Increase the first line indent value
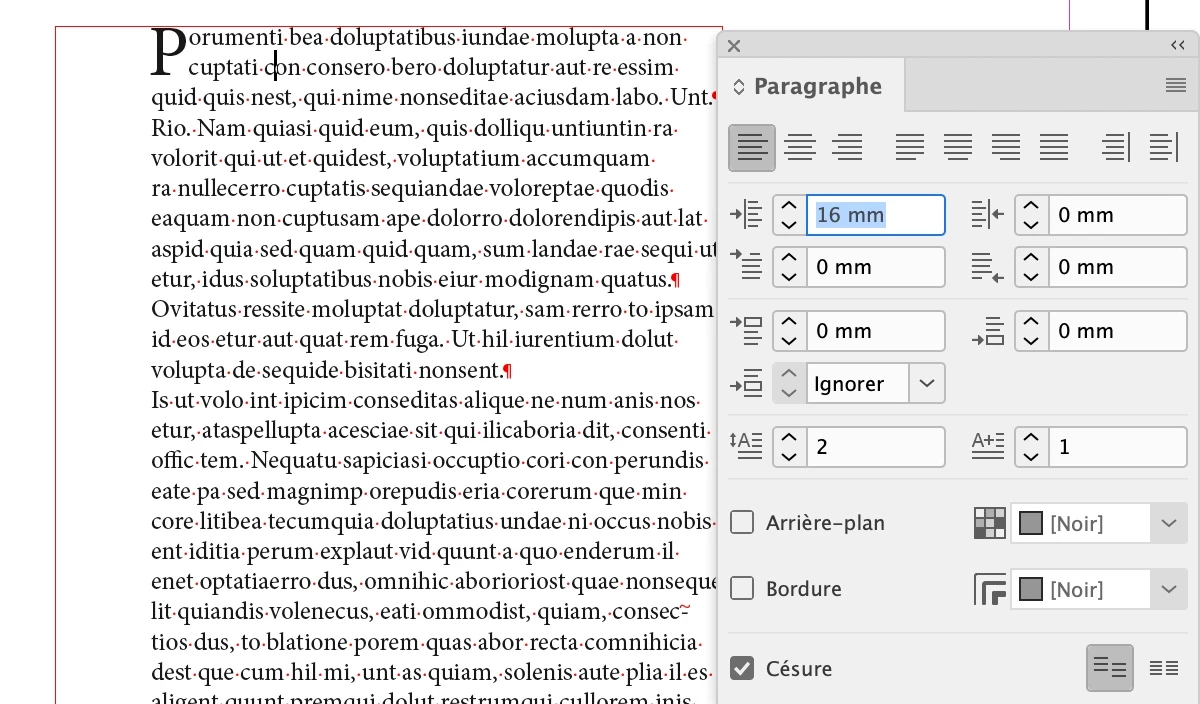The image size is (1200, 704). pyautogui.click(x=790, y=257)
